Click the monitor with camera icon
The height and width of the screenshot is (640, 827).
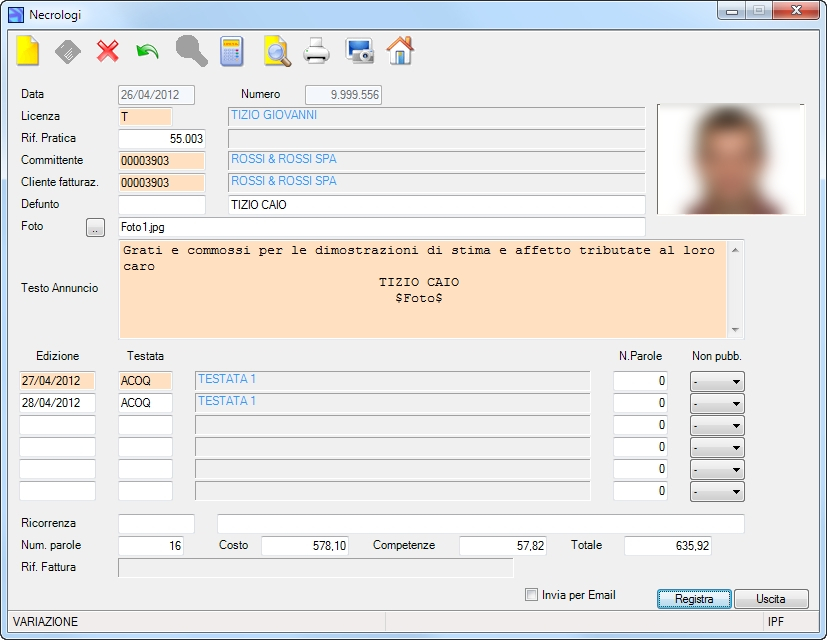(x=360, y=51)
